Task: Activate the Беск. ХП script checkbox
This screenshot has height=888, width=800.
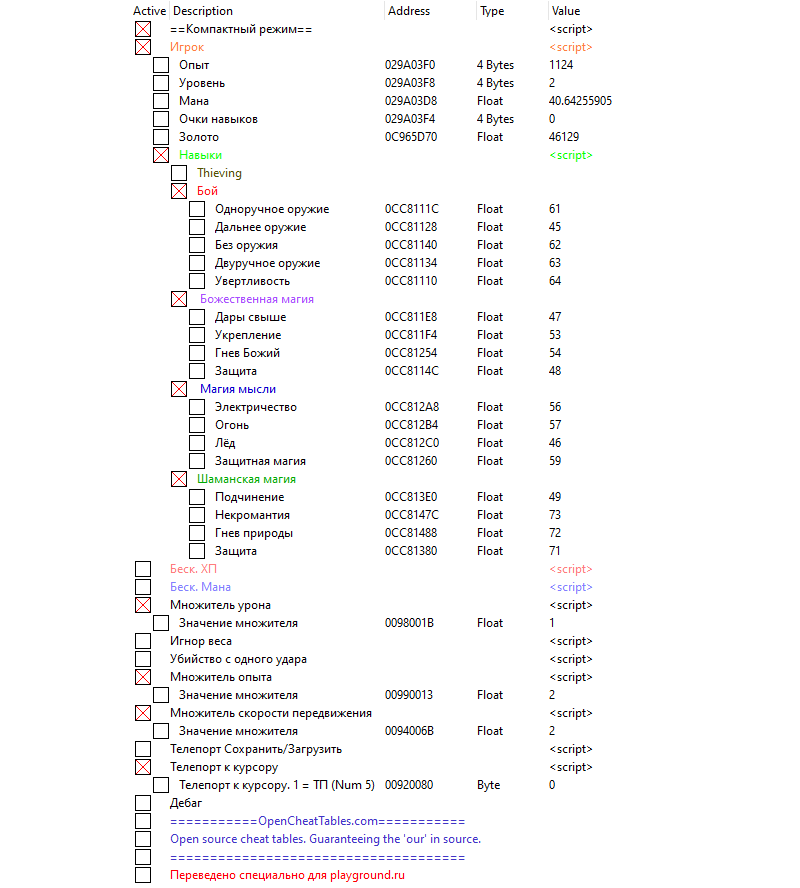Action: click(143, 569)
